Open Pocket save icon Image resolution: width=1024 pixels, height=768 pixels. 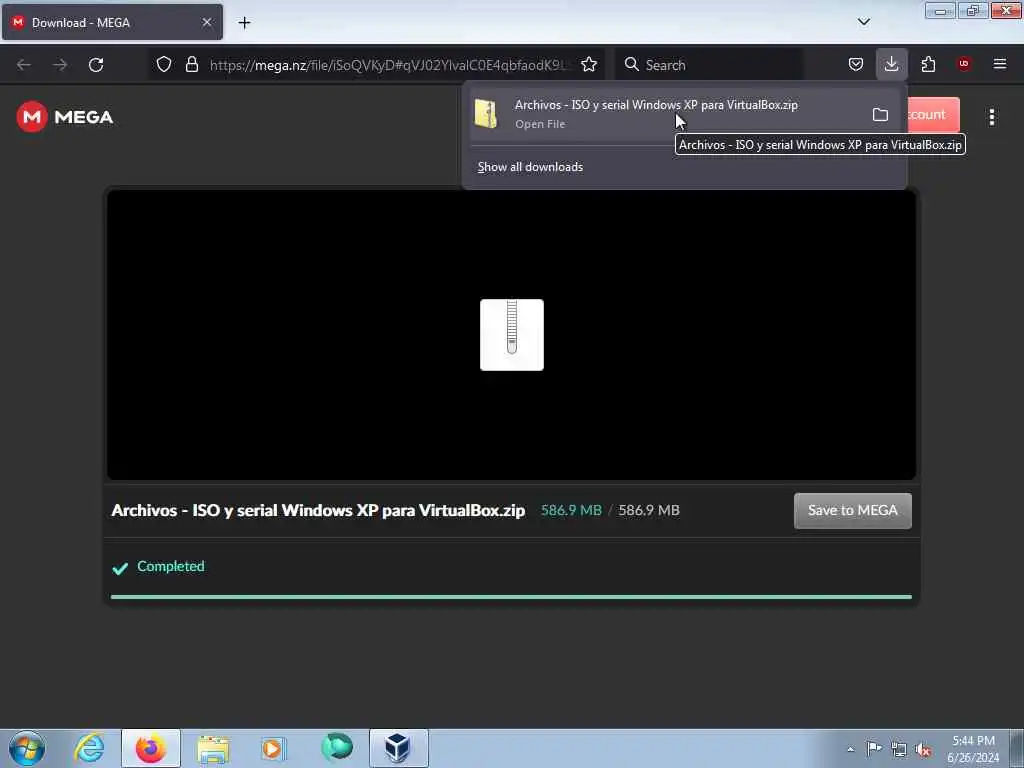[x=856, y=64]
